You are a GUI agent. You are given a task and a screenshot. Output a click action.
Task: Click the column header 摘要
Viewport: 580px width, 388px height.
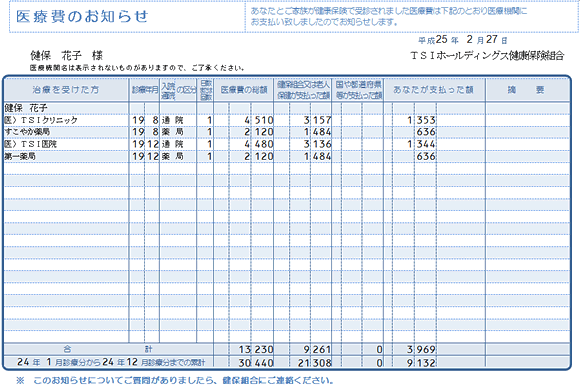click(526, 90)
